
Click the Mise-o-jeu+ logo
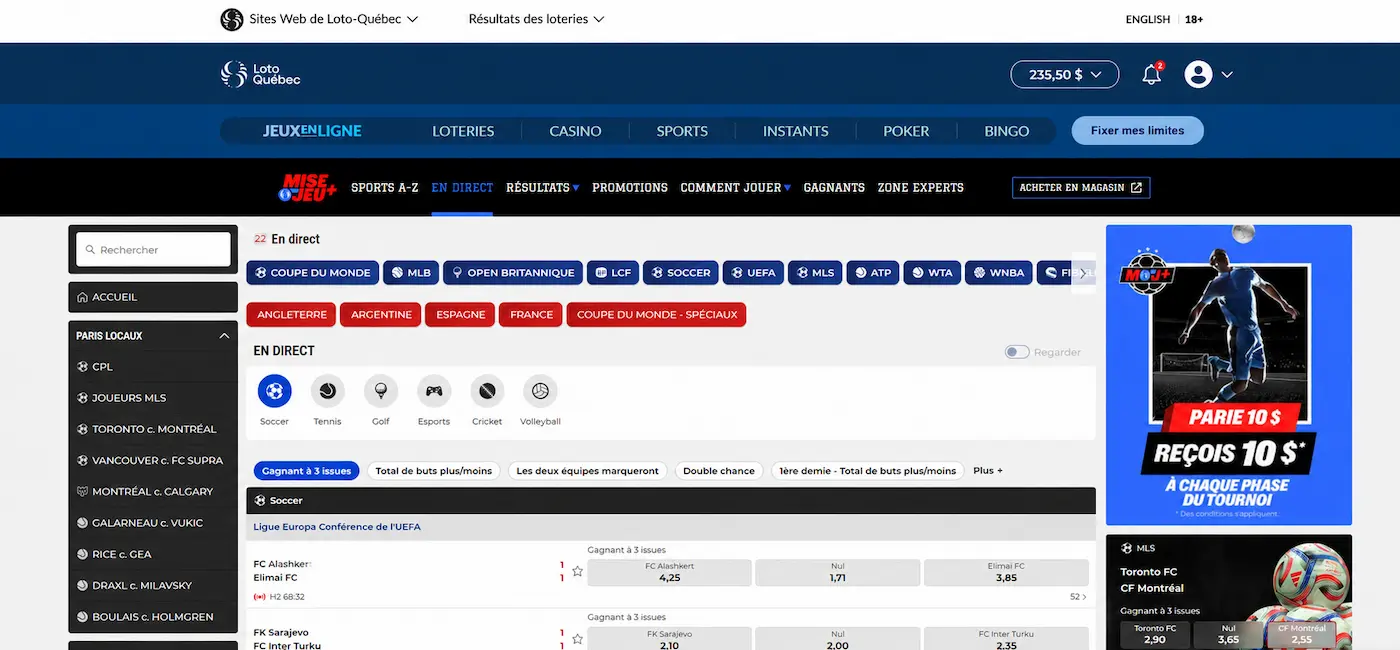point(308,187)
